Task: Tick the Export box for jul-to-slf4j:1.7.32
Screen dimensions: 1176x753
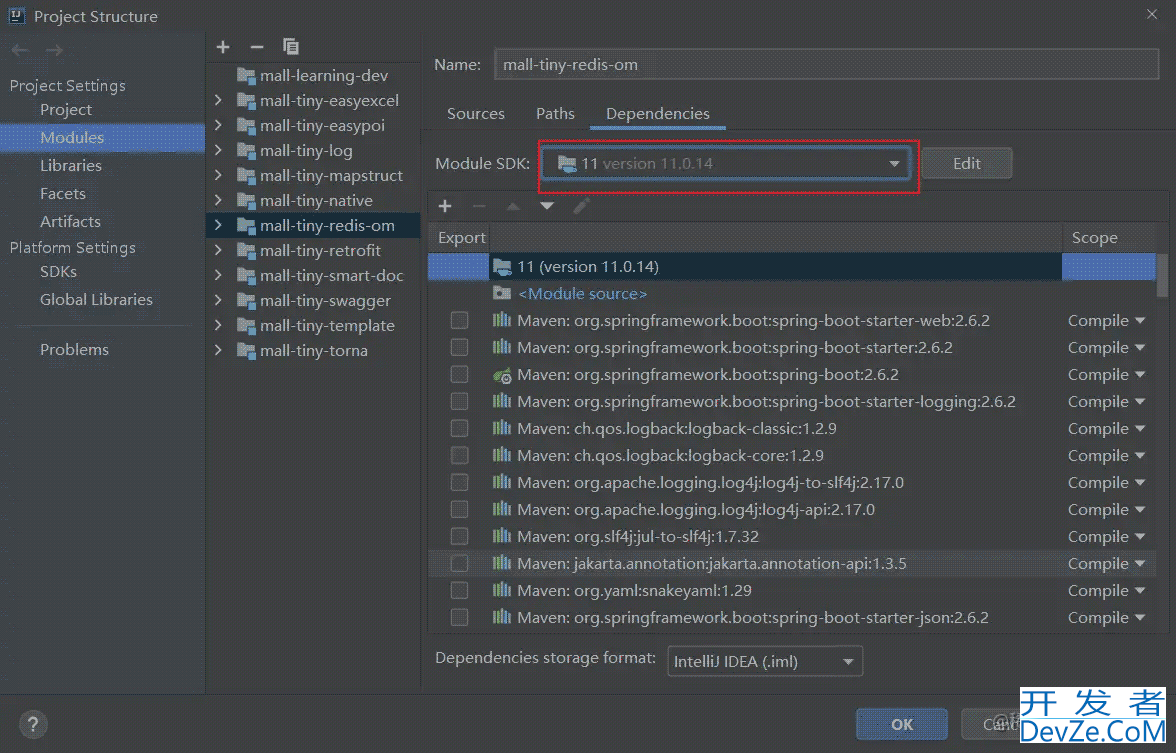Action: click(x=459, y=536)
